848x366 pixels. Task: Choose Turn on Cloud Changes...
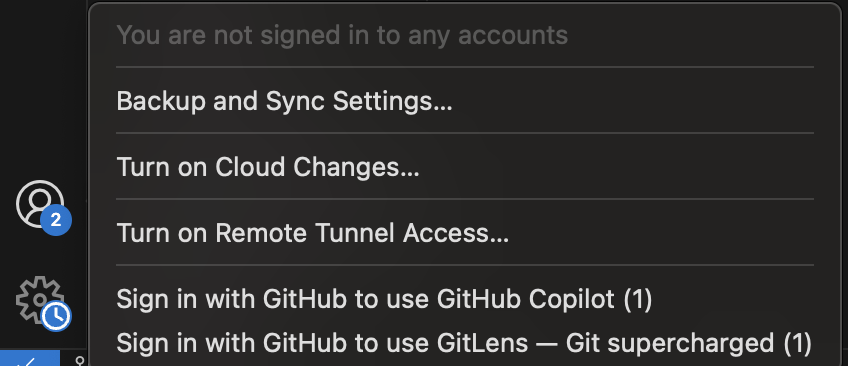coord(465,167)
